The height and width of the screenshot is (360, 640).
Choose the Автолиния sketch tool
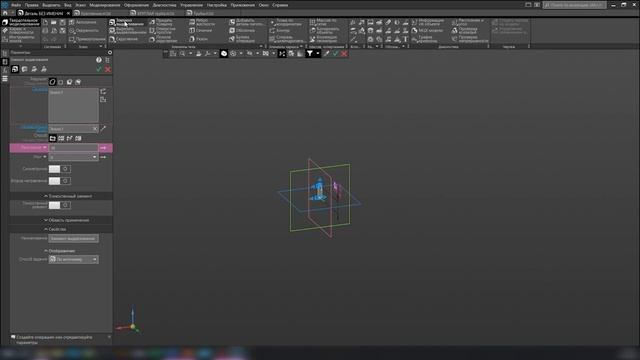tap(83, 22)
